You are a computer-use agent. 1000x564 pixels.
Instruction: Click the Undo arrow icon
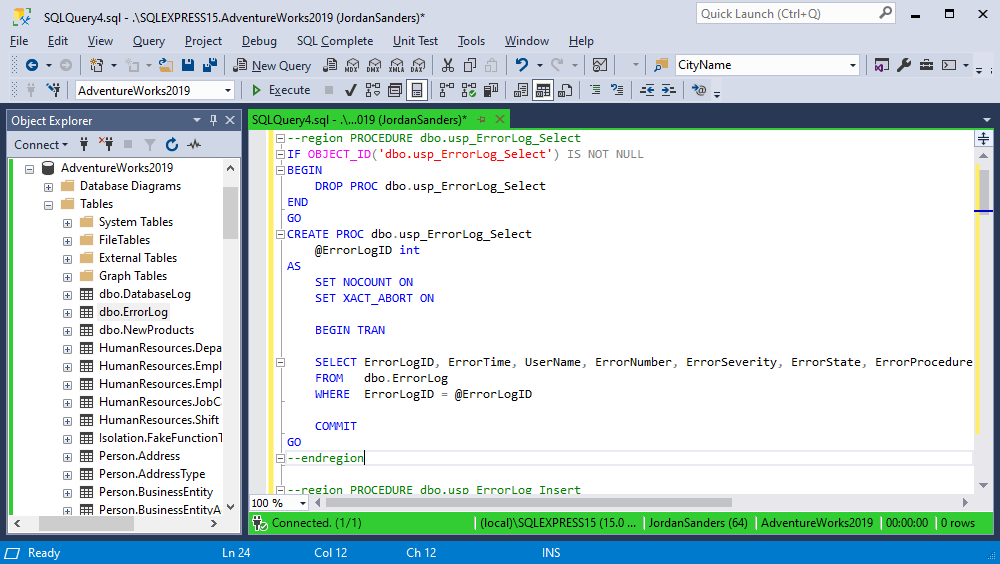point(522,65)
